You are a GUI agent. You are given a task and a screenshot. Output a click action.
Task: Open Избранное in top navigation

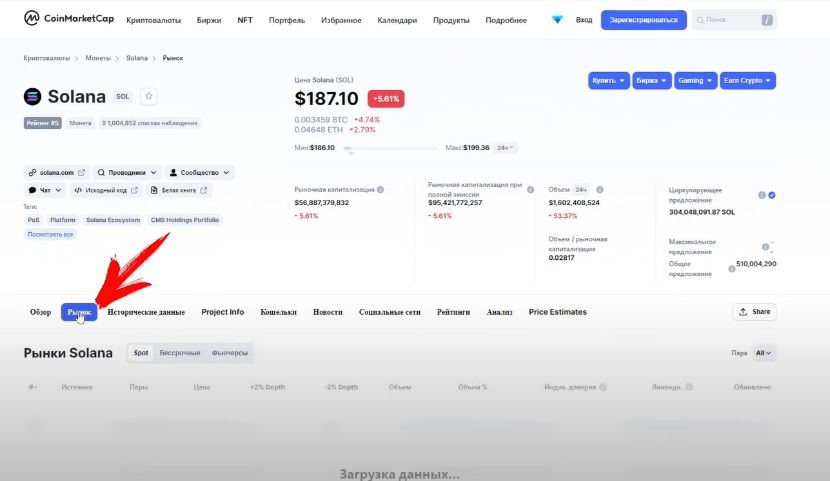341,20
